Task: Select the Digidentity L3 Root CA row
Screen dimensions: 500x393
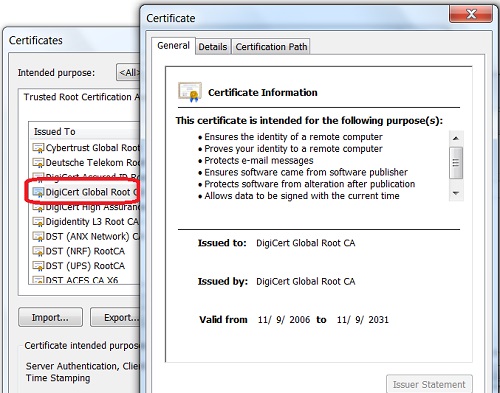Action: [x=86, y=222]
